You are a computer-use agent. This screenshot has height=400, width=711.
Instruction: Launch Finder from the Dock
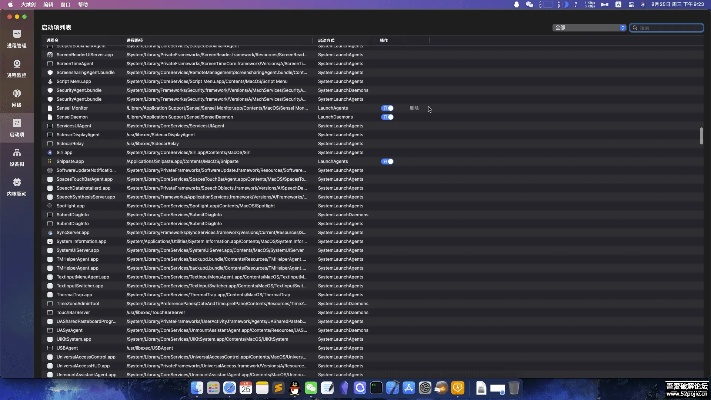197,387
